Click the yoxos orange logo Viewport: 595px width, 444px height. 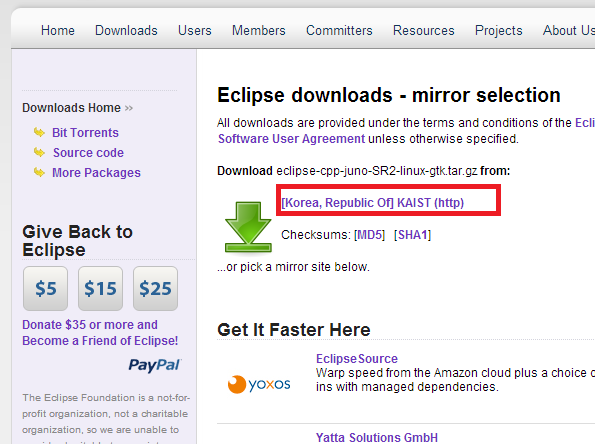point(259,384)
